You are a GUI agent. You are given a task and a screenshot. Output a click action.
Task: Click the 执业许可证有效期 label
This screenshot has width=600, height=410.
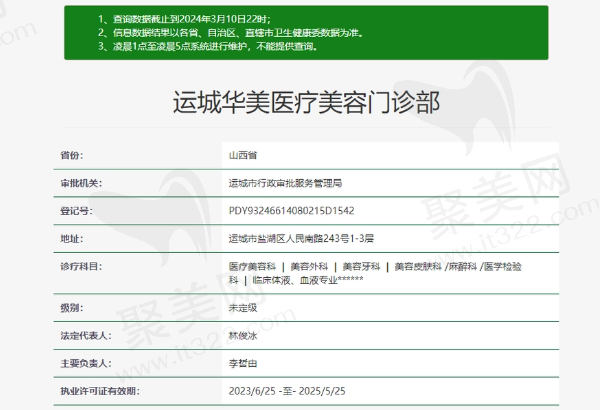pos(100,391)
